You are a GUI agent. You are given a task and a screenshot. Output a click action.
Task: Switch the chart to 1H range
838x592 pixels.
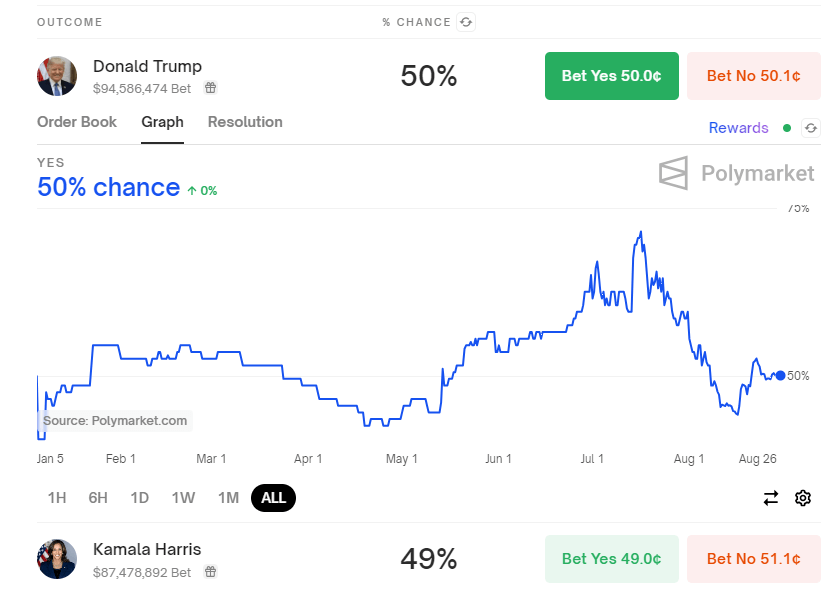pyautogui.click(x=56, y=497)
